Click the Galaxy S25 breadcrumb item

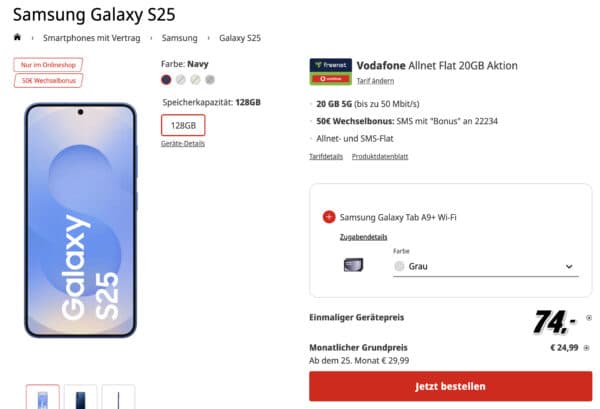(x=241, y=38)
